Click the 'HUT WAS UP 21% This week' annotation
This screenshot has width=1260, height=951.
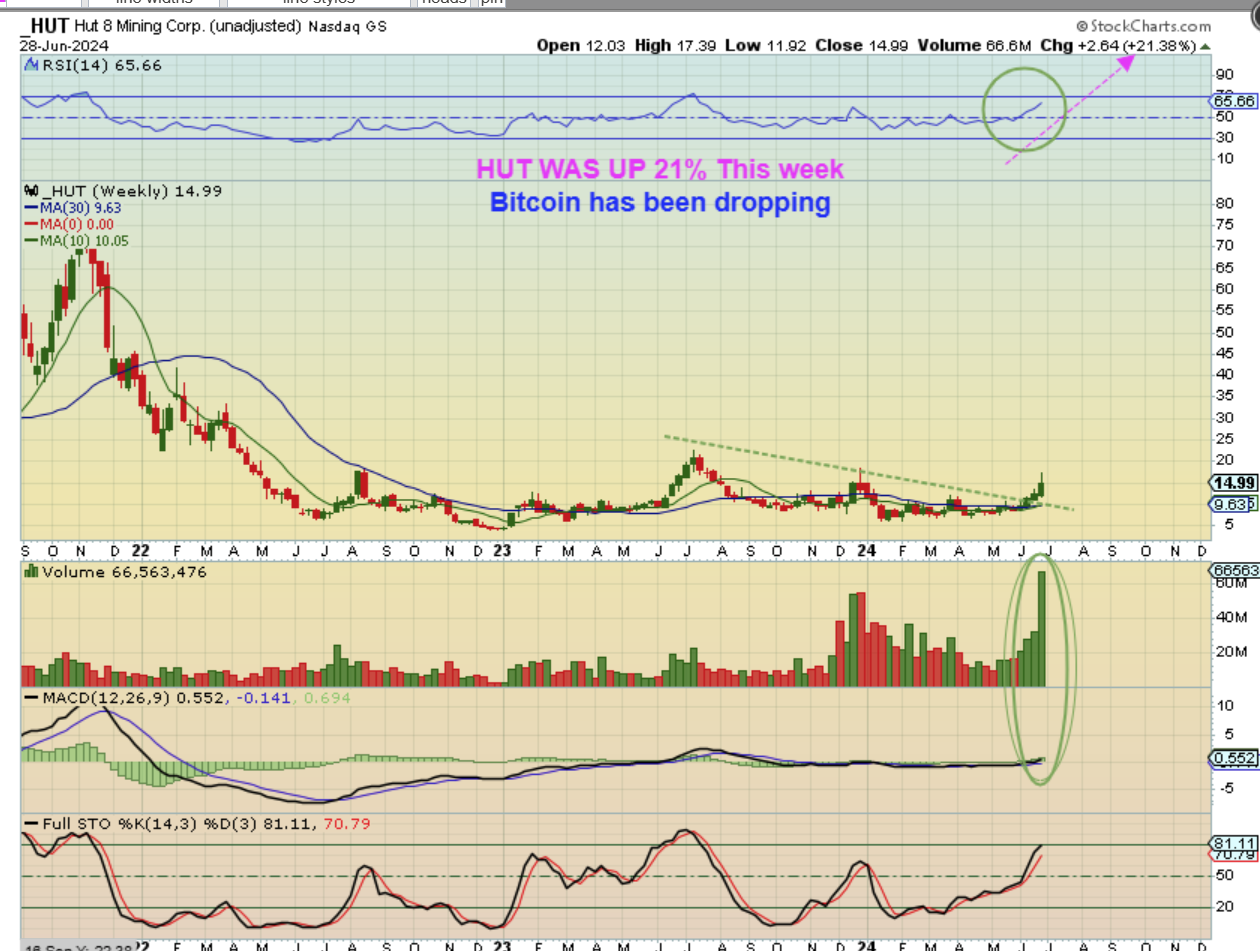(659, 169)
